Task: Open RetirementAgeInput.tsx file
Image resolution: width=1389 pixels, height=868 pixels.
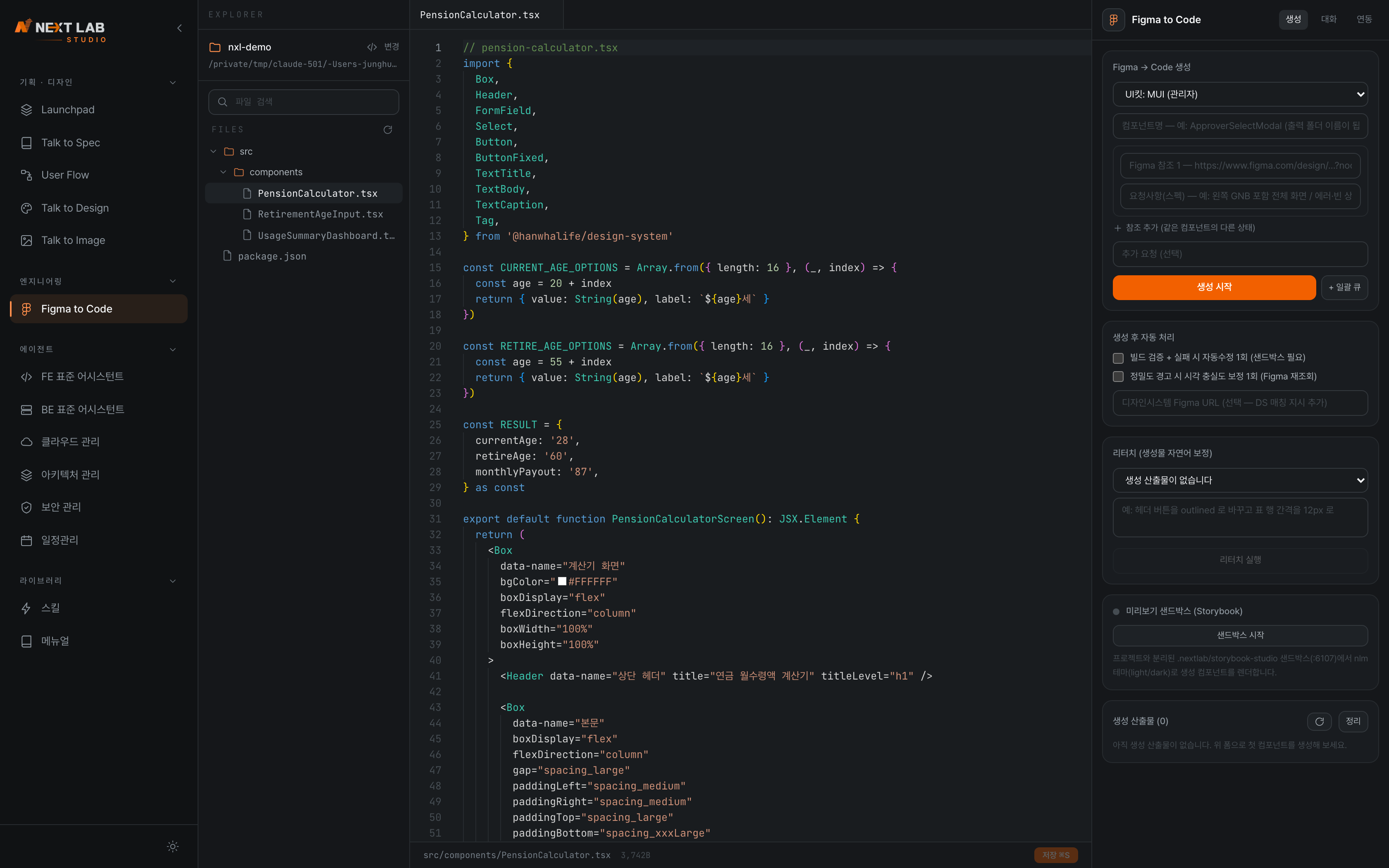Action: [303, 214]
